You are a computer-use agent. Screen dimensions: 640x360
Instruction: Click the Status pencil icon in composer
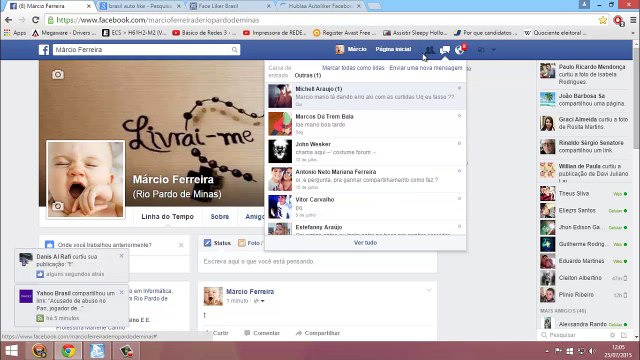point(207,243)
